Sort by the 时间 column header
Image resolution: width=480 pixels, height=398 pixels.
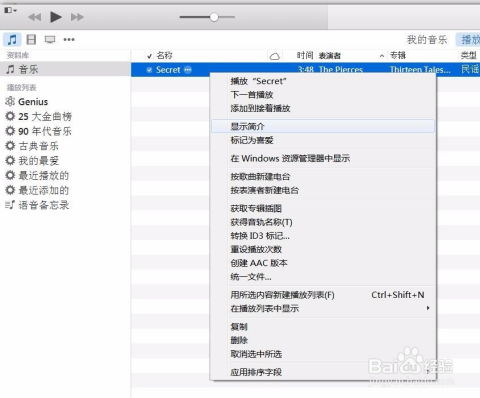click(x=305, y=55)
